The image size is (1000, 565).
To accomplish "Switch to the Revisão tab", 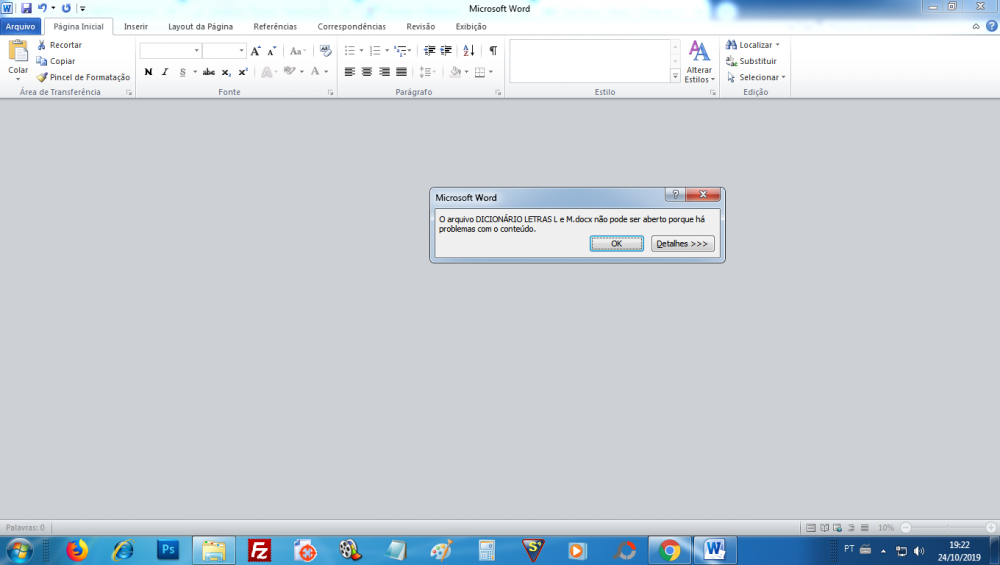I will (420, 26).
